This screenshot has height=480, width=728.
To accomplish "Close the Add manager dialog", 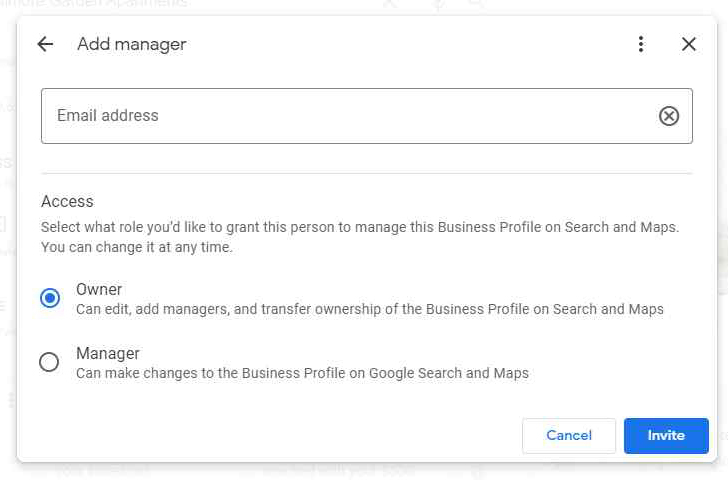I will click(688, 44).
